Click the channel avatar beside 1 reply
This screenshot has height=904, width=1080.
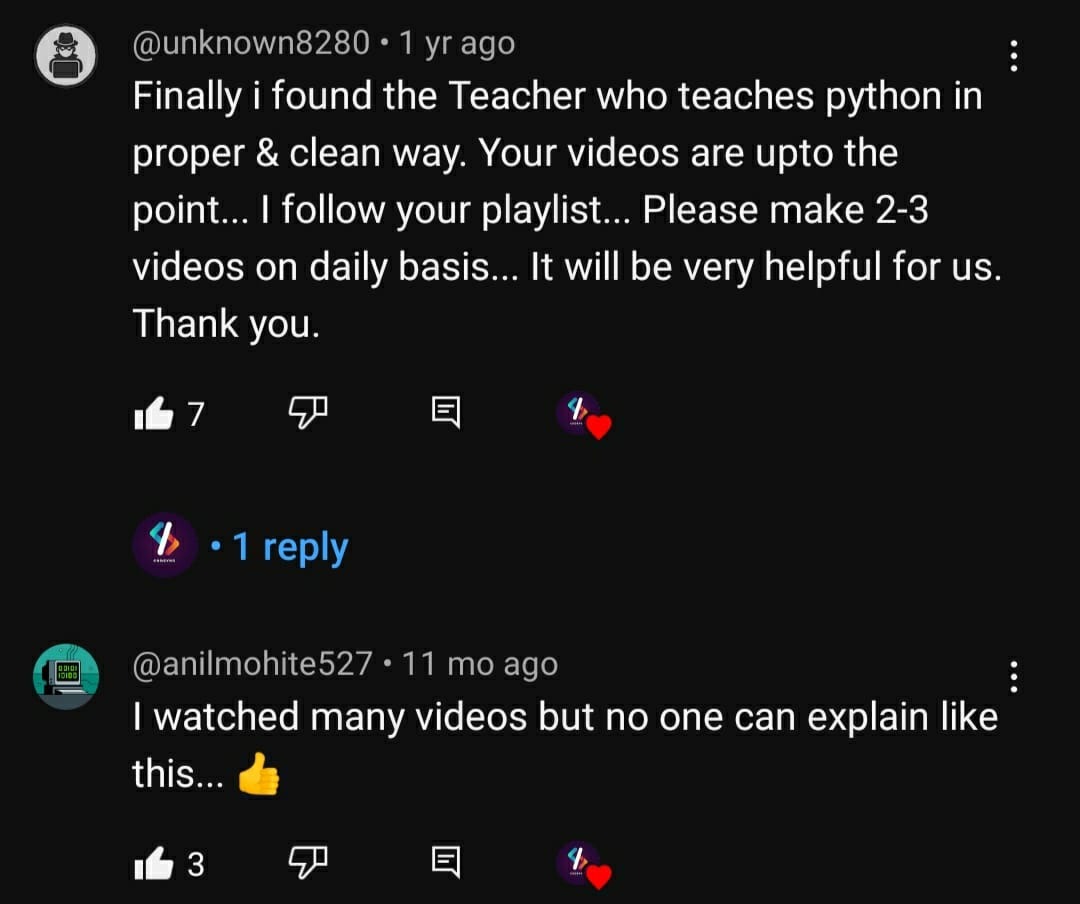click(x=165, y=545)
